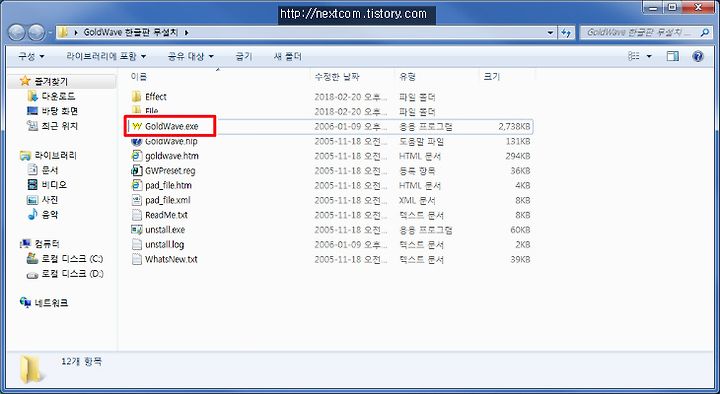Click the refresh icon beside the address bar
The width and height of the screenshot is (720, 394).
coord(566,33)
